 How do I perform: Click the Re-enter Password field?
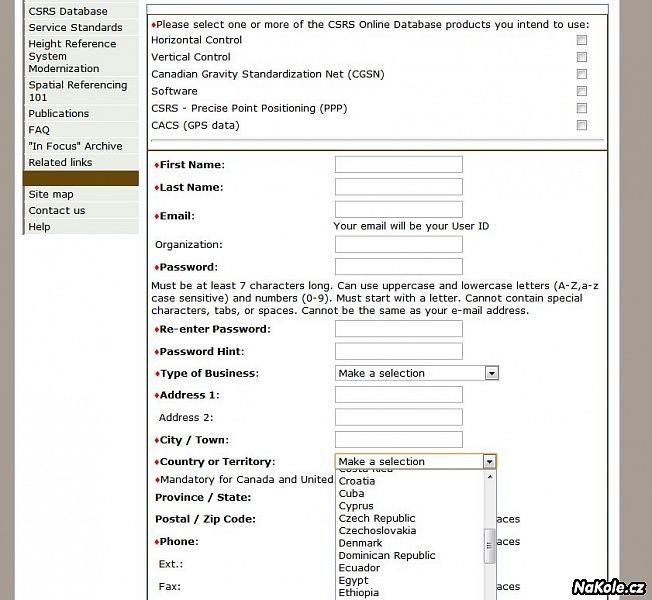click(399, 329)
